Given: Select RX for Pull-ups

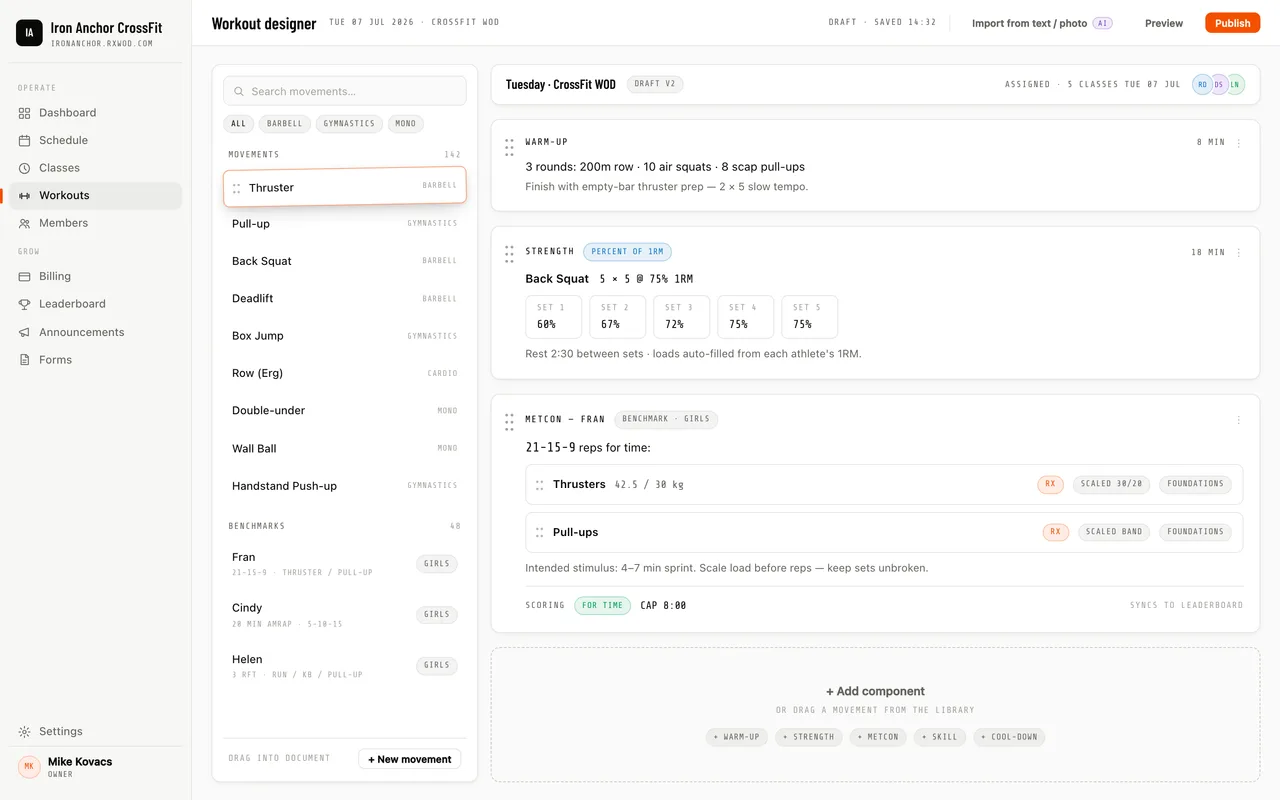Looking at the screenshot, I should 1056,532.
